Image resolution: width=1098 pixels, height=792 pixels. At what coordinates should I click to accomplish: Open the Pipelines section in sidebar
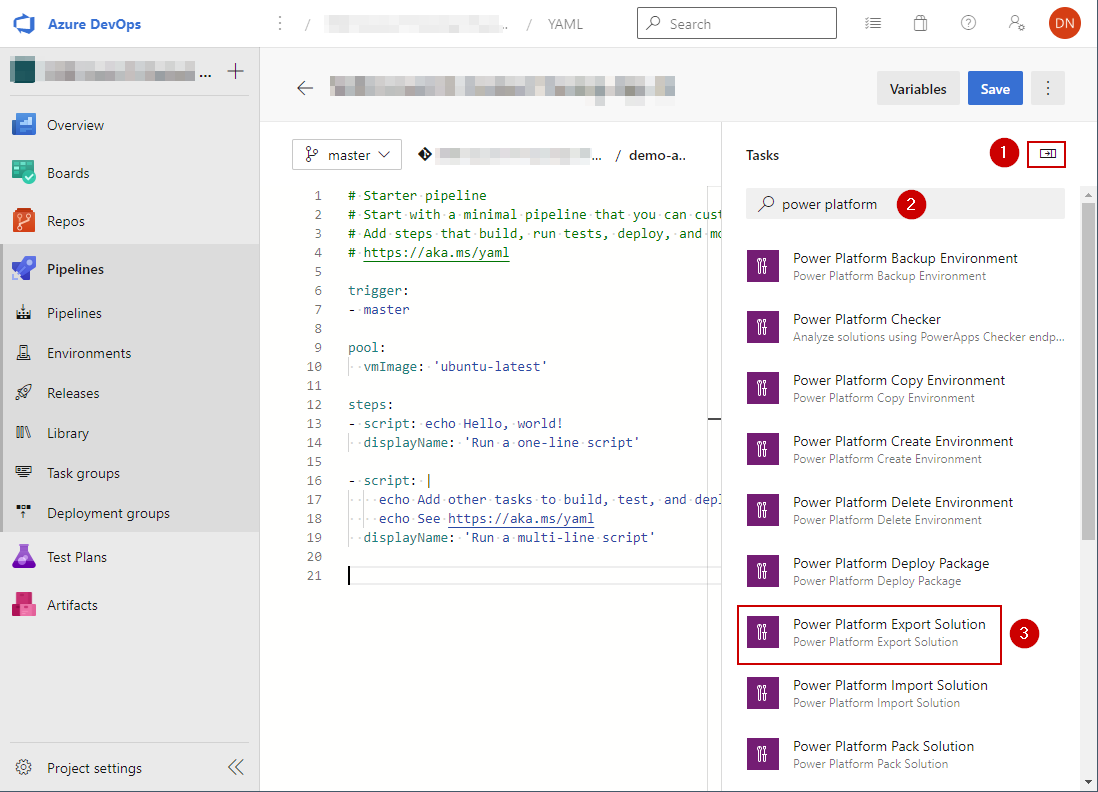coord(75,268)
